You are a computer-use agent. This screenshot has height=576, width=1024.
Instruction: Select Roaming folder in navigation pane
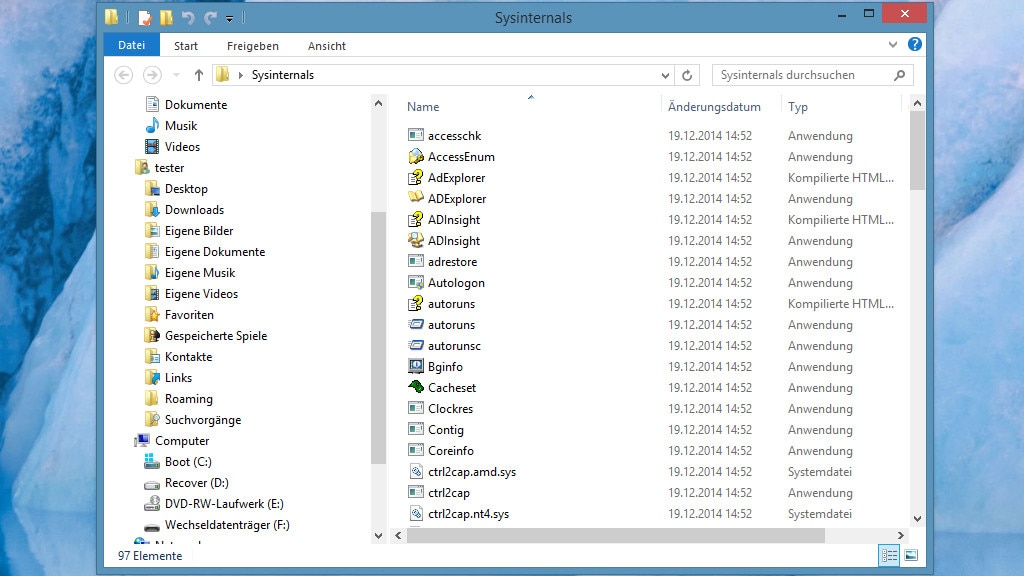189,398
